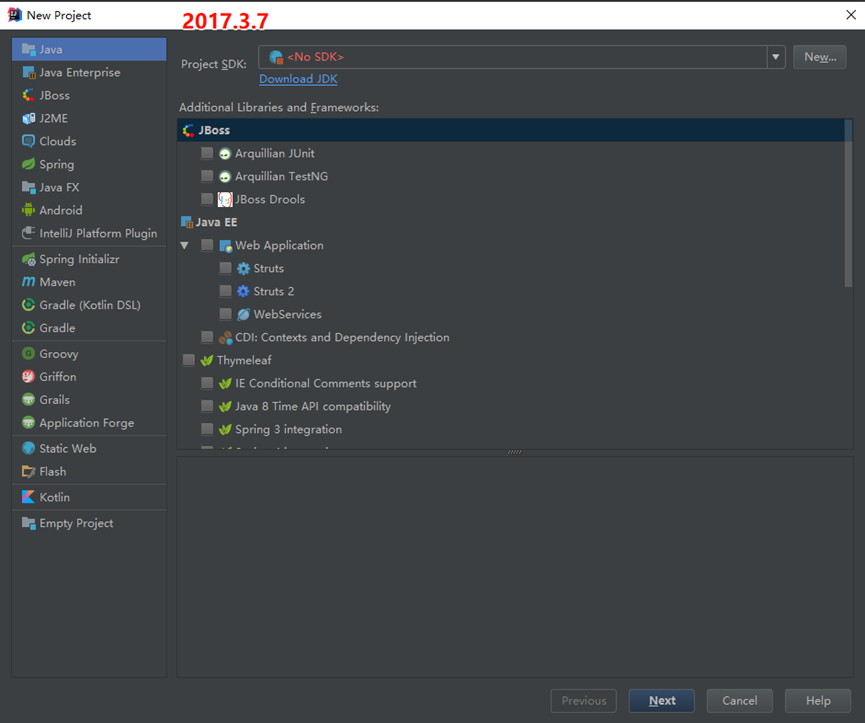Enable the Arquillian JUnit checkbox
This screenshot has height=723, width=865.
click(x=207, y=153)
